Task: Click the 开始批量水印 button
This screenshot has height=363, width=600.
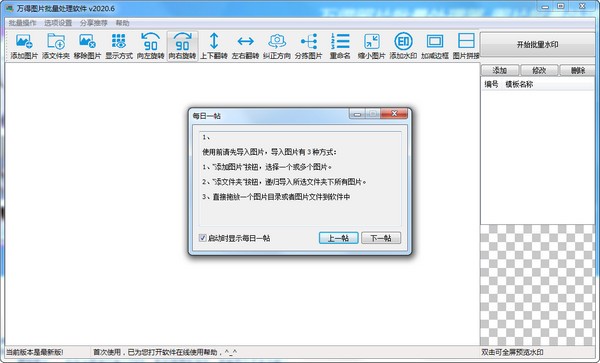Action: pyautogui.click(x=538, y=45)
